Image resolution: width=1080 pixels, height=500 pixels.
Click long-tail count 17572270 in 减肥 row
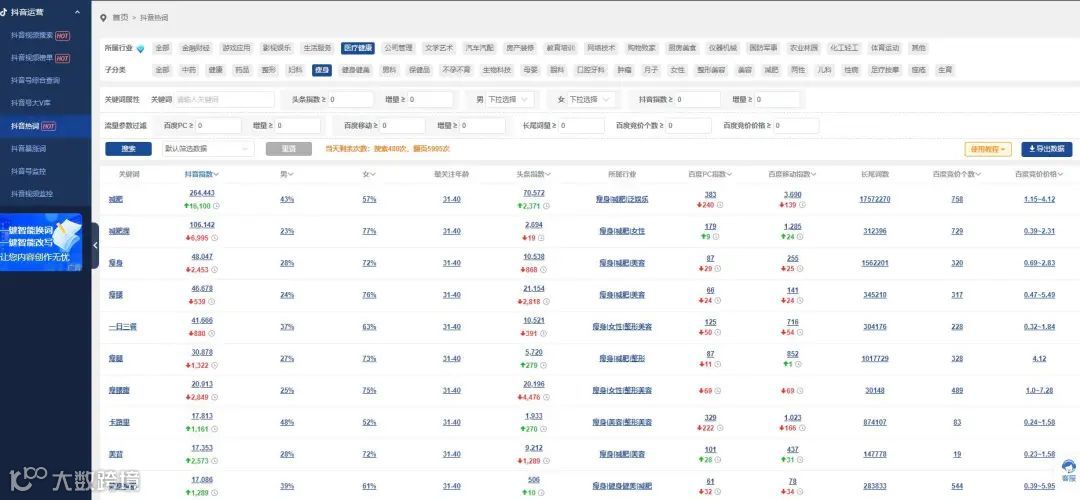coord(875,200)
